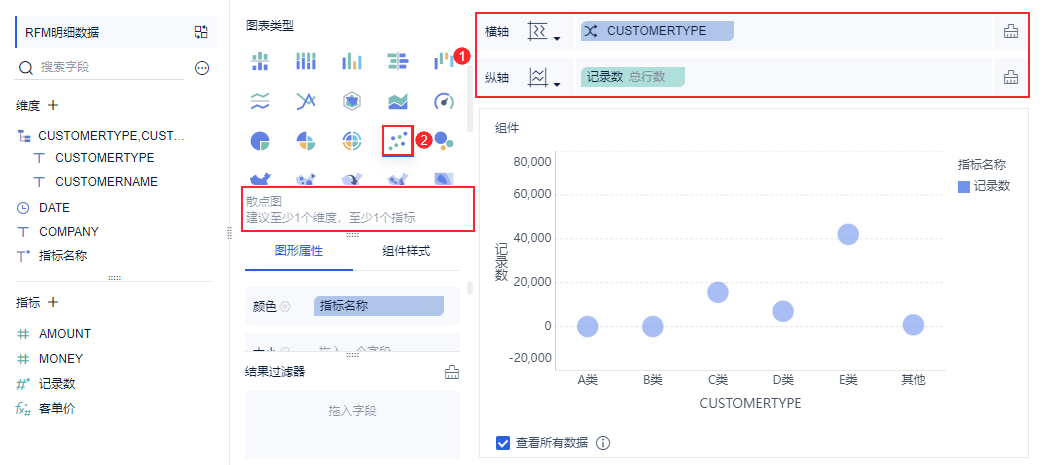The image size is (1045, 465).
Task: Select the gauge dashboard chart icon
Action: pos(443,101)
